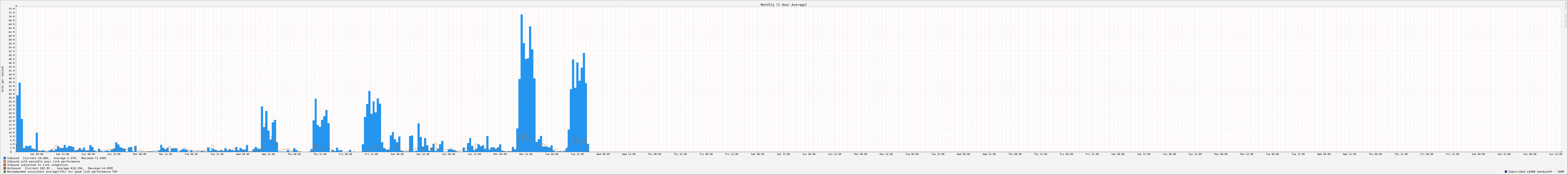The width and height of the screenshot is (1568, 175).
Task: Click the brown Outbound legend swatch
Action: coord(5,168)
